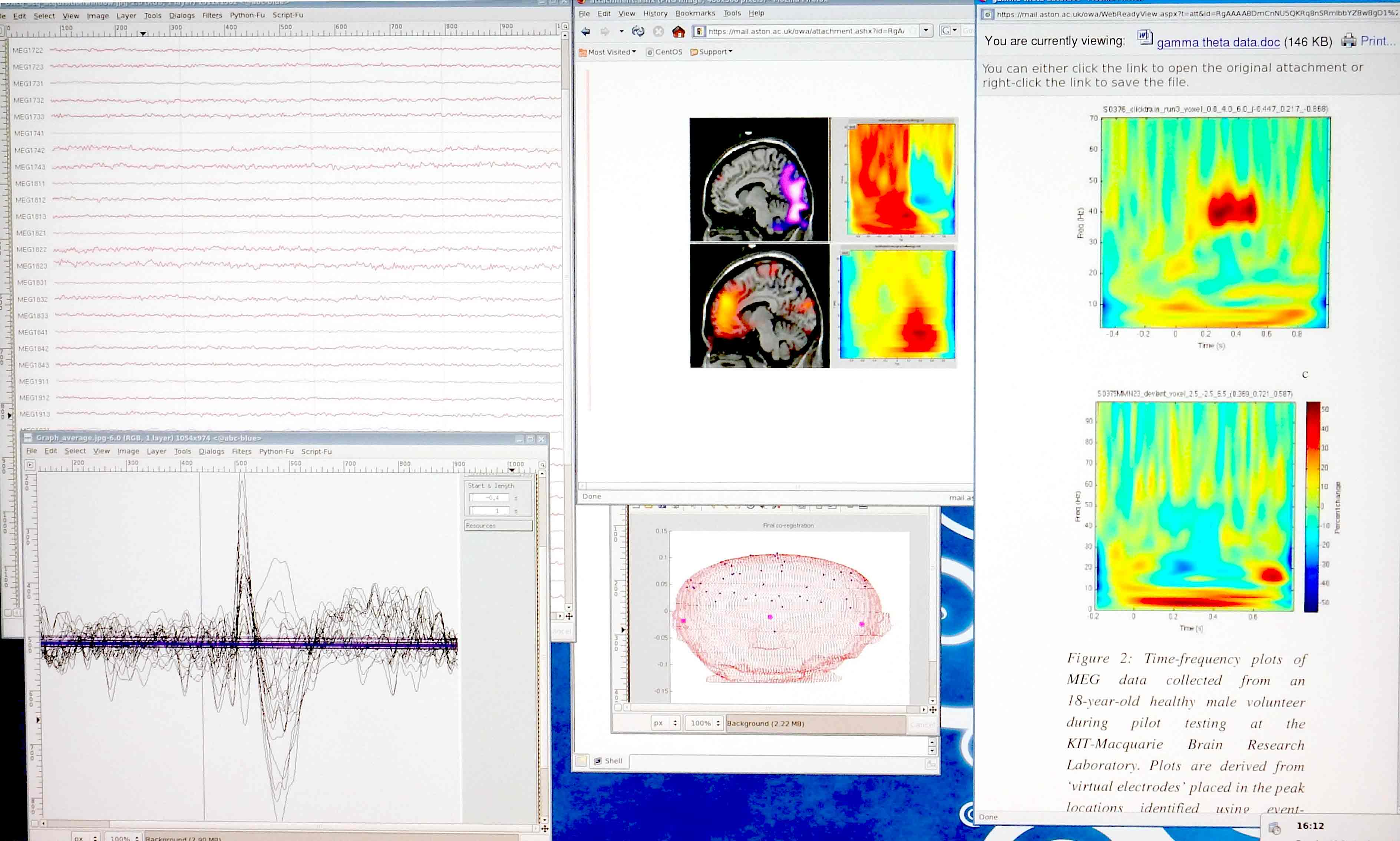Click the Print... link
The width and height of the screenshot is (1400, 841).
[x=1377, y=41]
